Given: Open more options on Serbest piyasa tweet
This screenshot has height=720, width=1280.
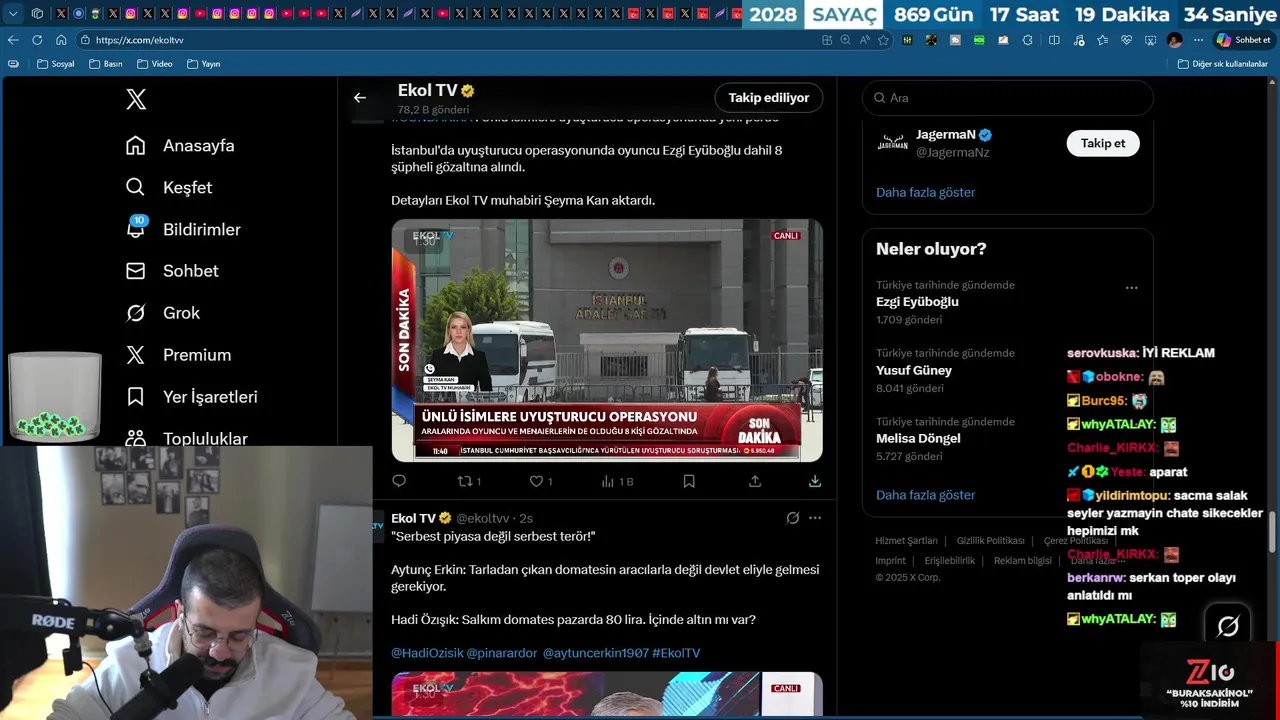Looking at the screenshot, I should [815, 518].
